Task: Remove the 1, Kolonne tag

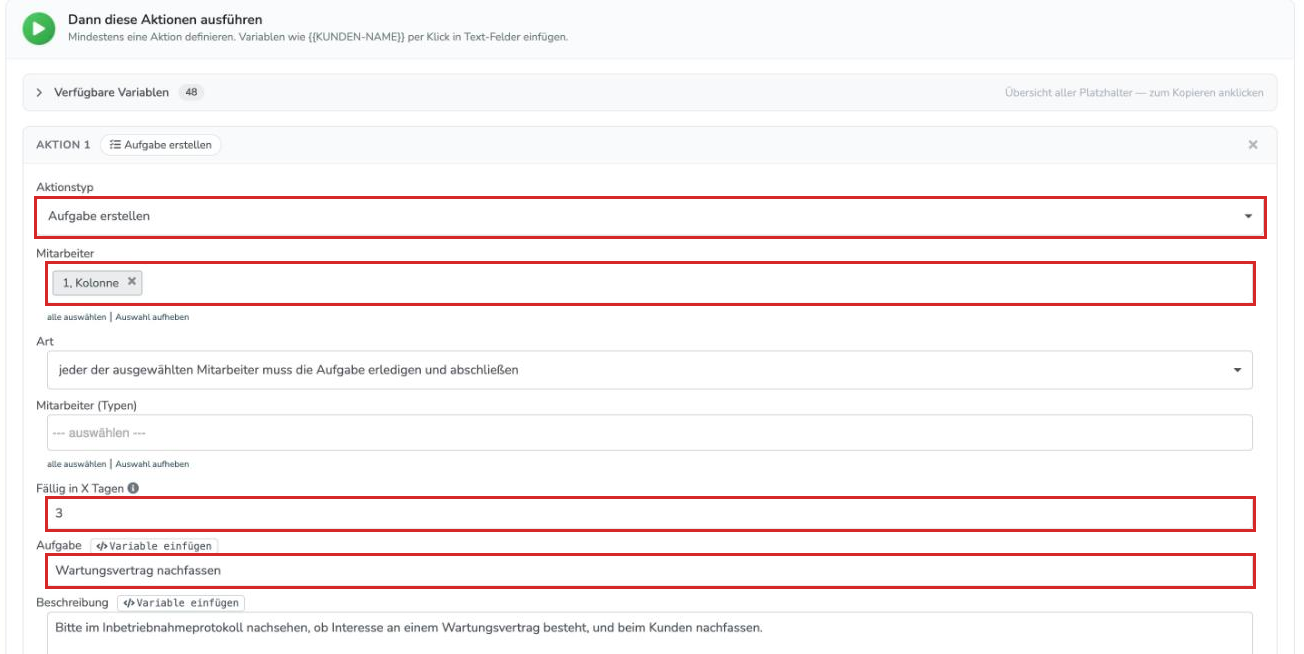Action: pyautogui.click(x=131, y=282)
